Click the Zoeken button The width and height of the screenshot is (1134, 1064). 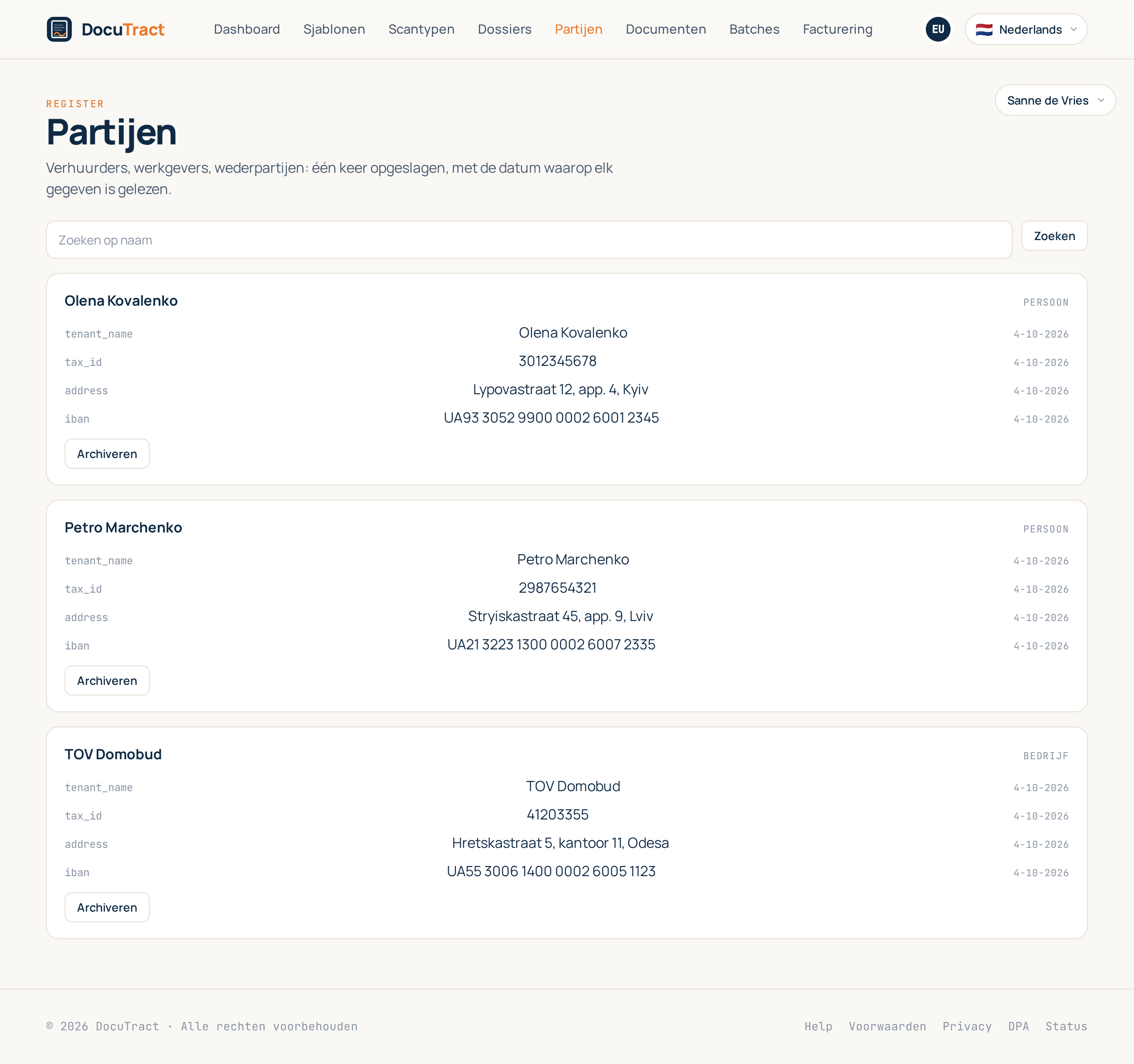coord(1054,236)
